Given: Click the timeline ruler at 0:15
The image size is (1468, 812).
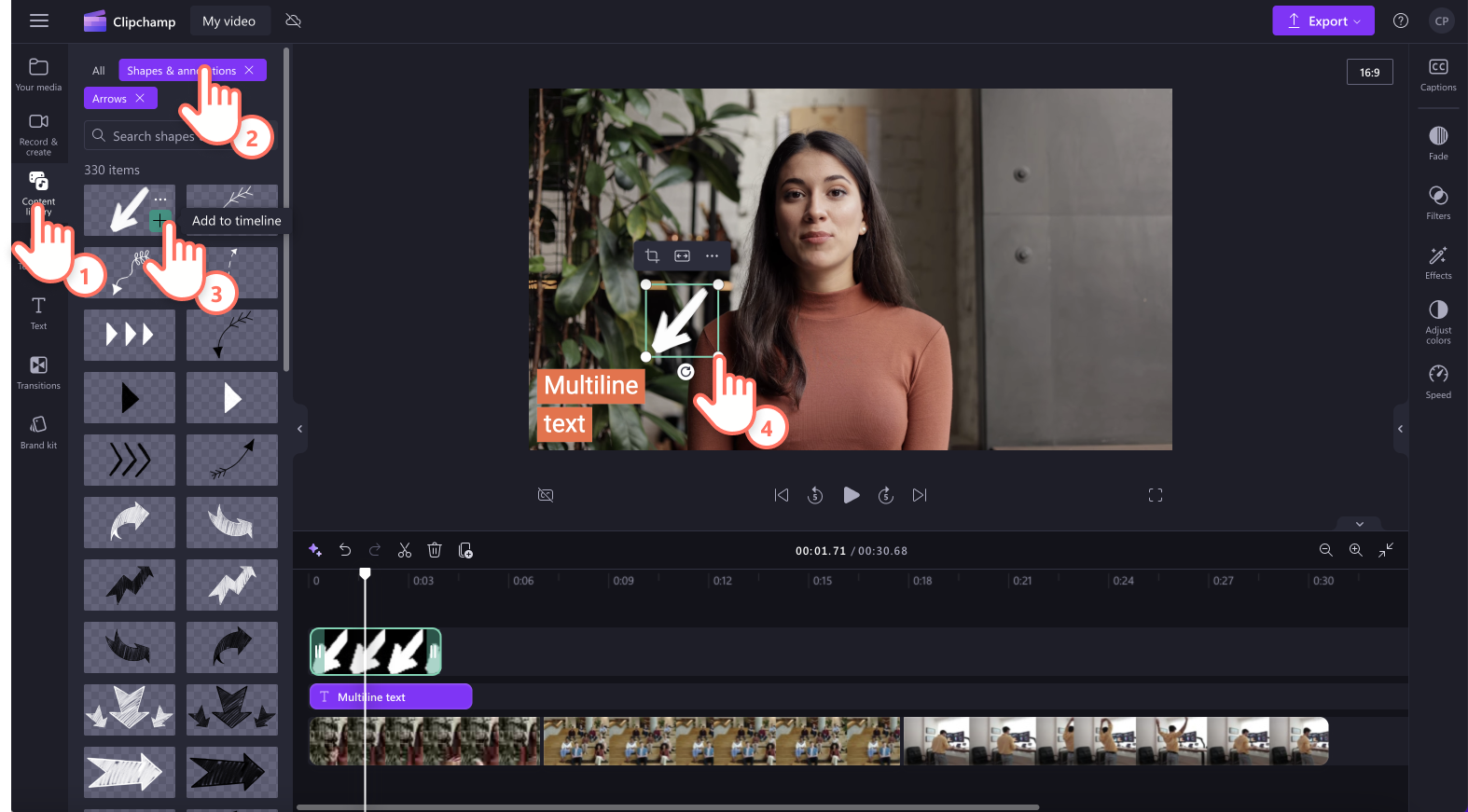Looking at the screenshot, I should [822, 581].
